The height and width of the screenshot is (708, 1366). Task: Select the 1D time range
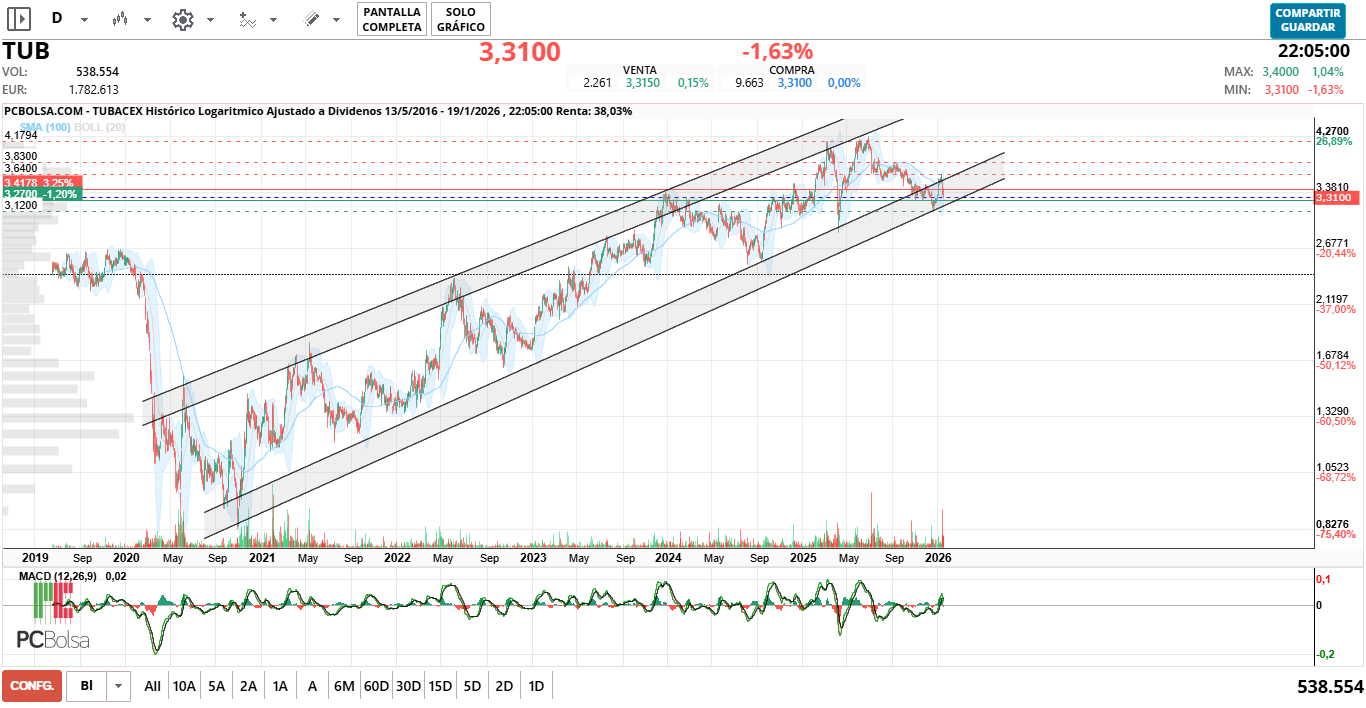536,686
